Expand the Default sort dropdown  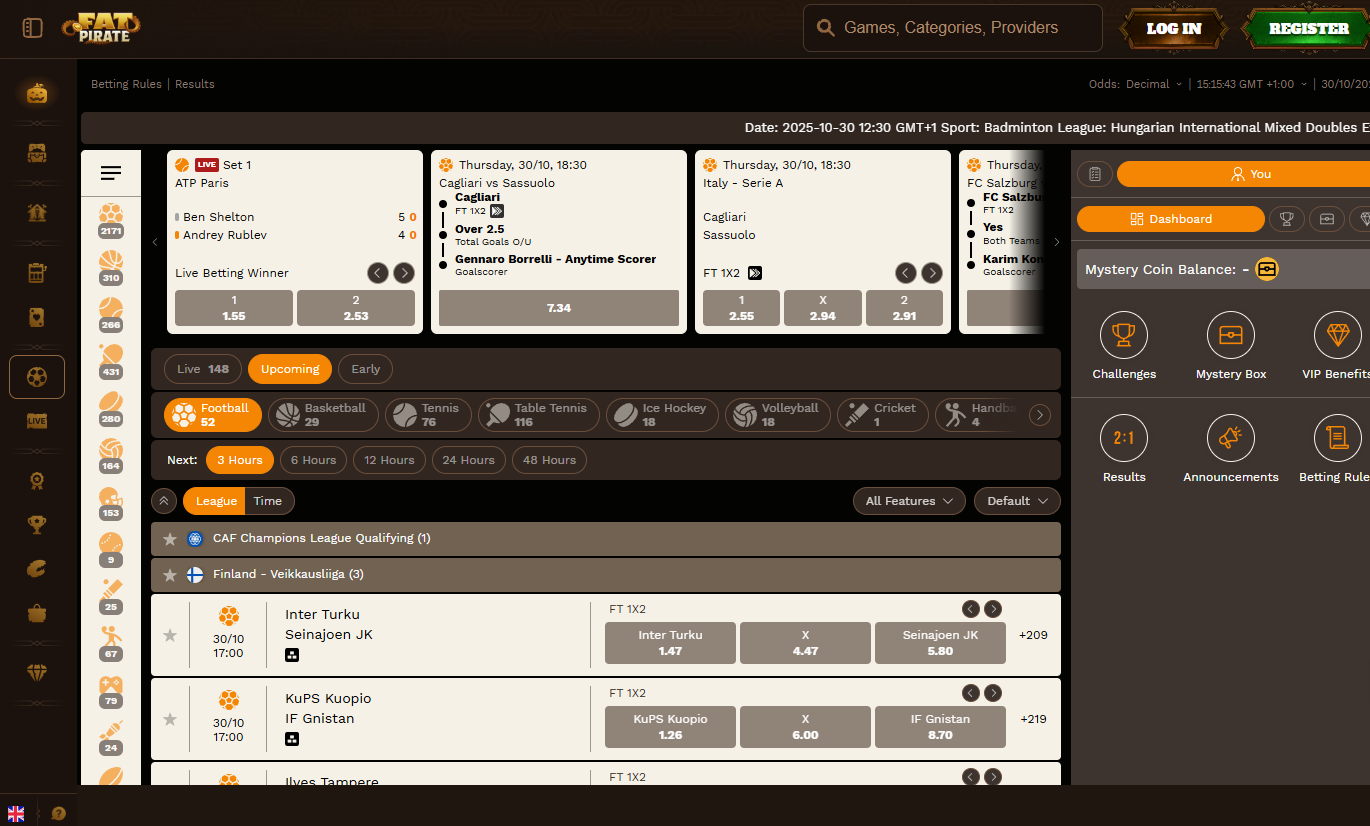point(1016,501)
